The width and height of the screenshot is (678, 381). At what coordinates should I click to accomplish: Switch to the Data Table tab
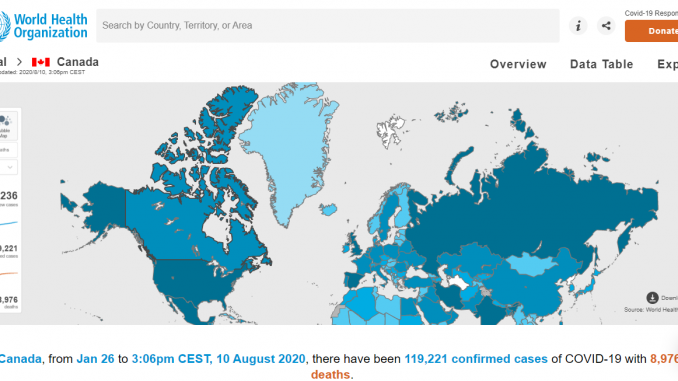coord(601,64)
